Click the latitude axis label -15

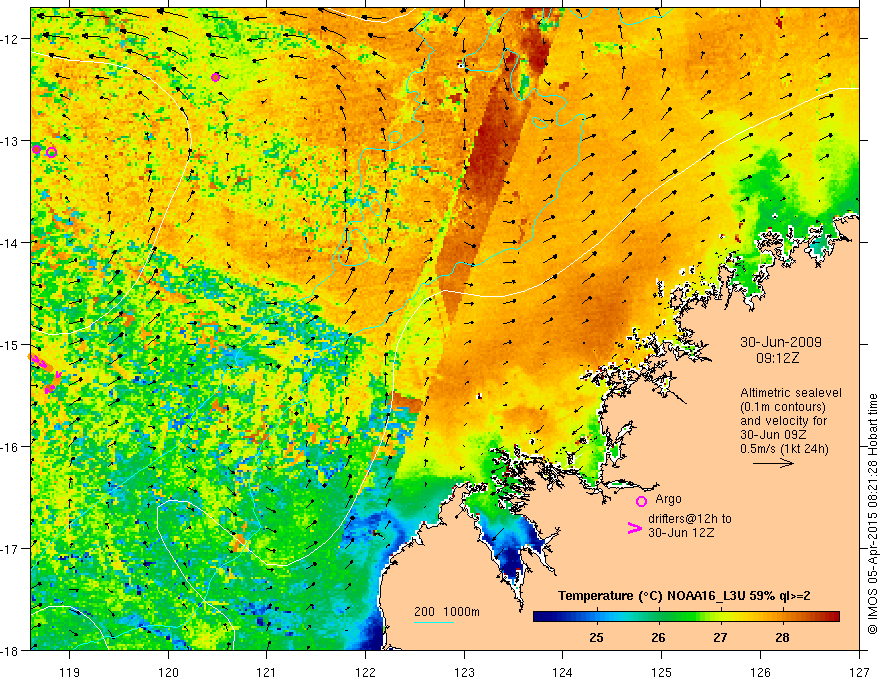(x=12, y=344)
